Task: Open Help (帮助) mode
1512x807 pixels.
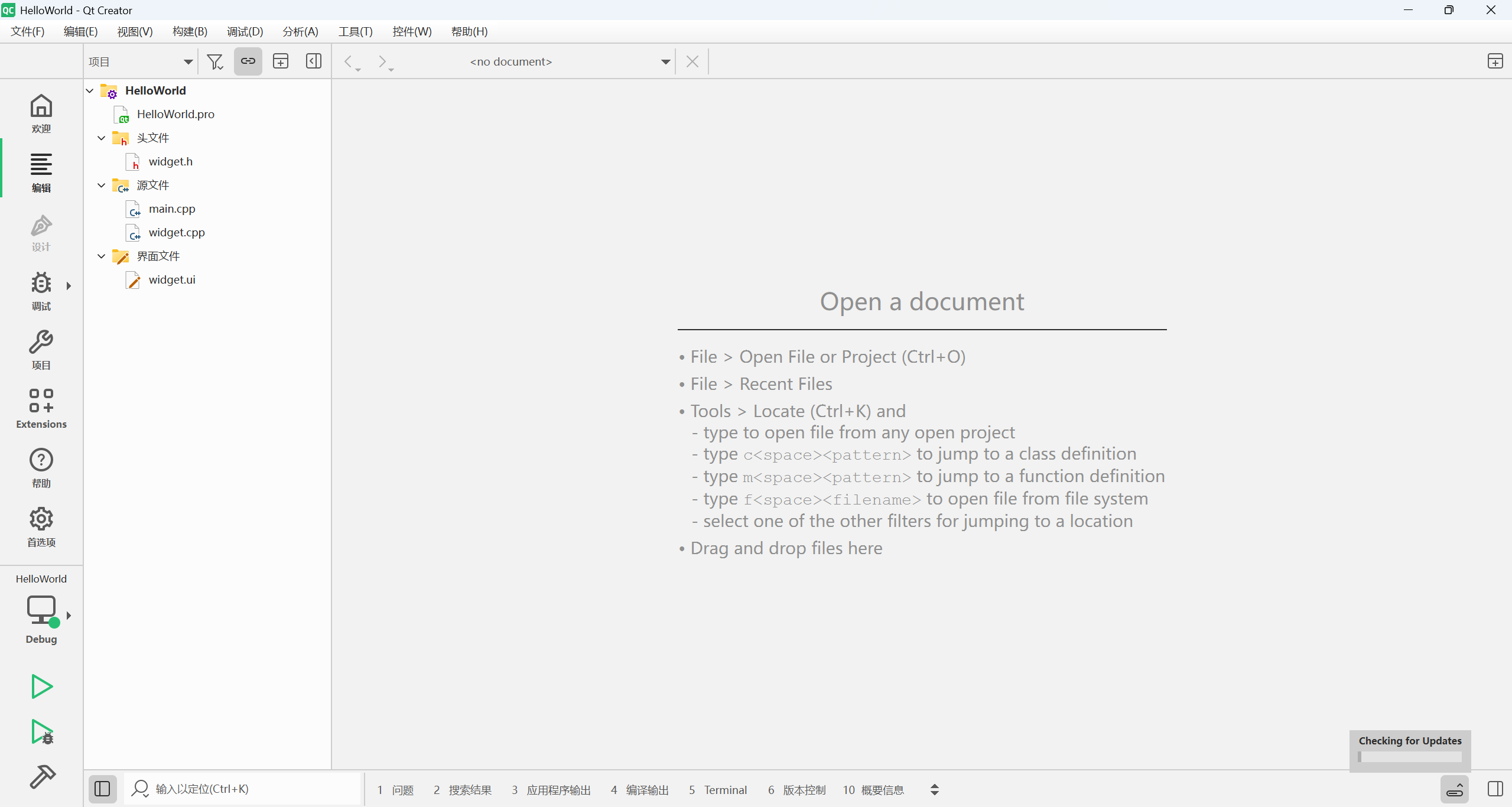Action: tap(41, 468)
